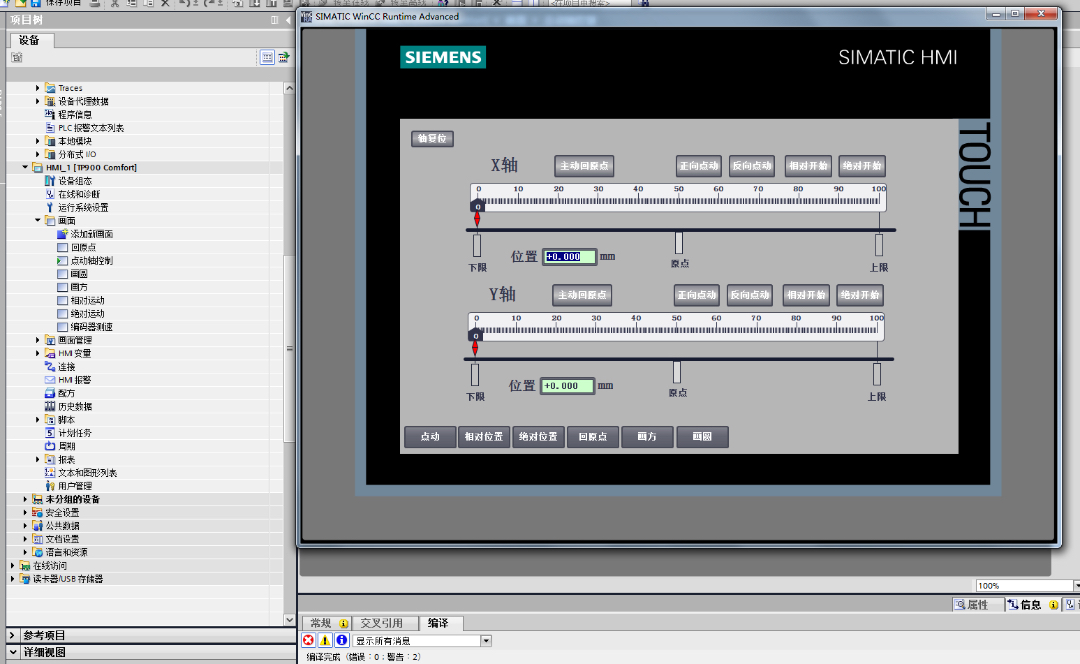Click 设备组态 device configuration icon
This screenshot has height=664, width=1080.
[x=50, y=180]
